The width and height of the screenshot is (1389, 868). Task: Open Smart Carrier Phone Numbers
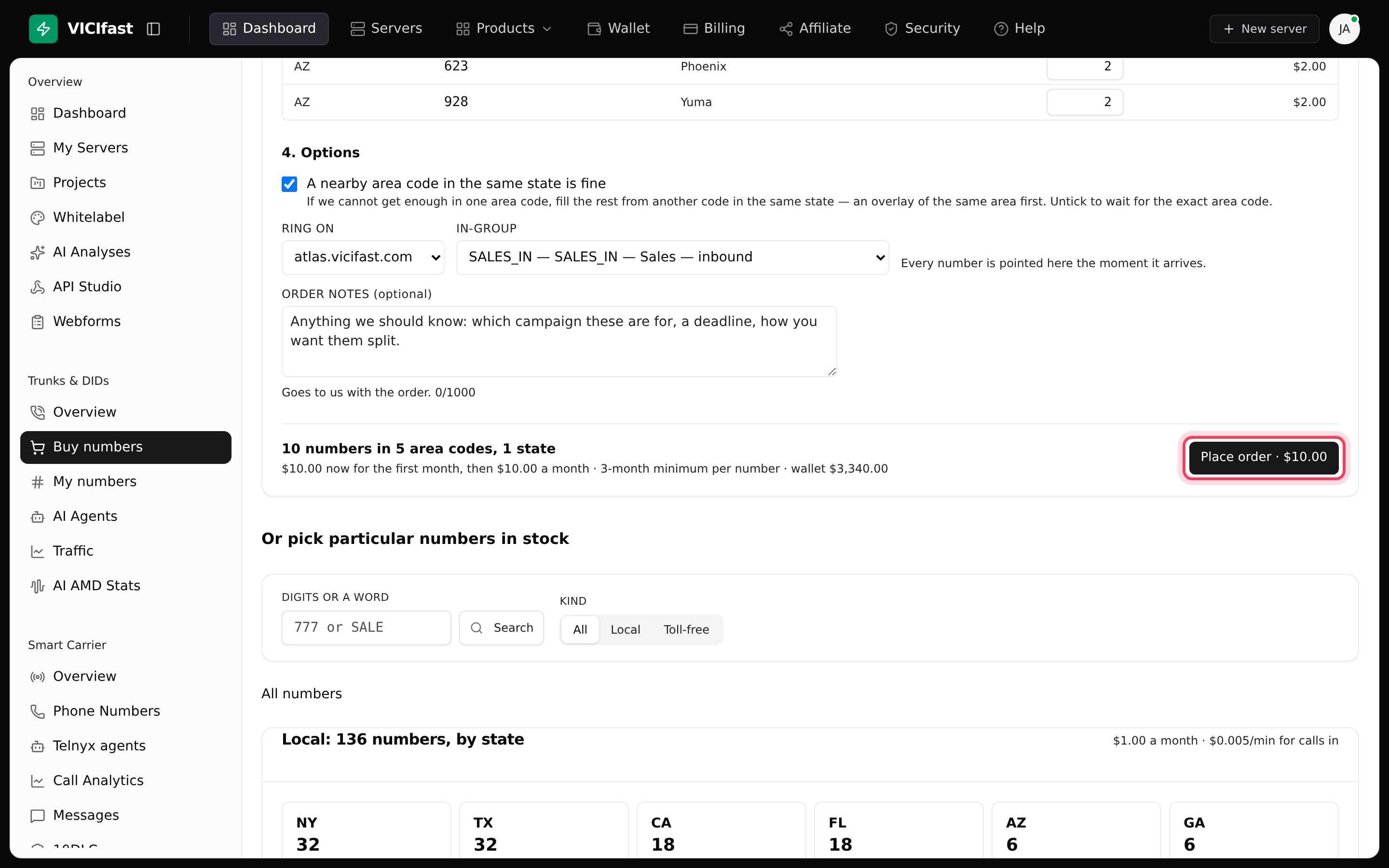pyautogui.click(x=126, y=711)
